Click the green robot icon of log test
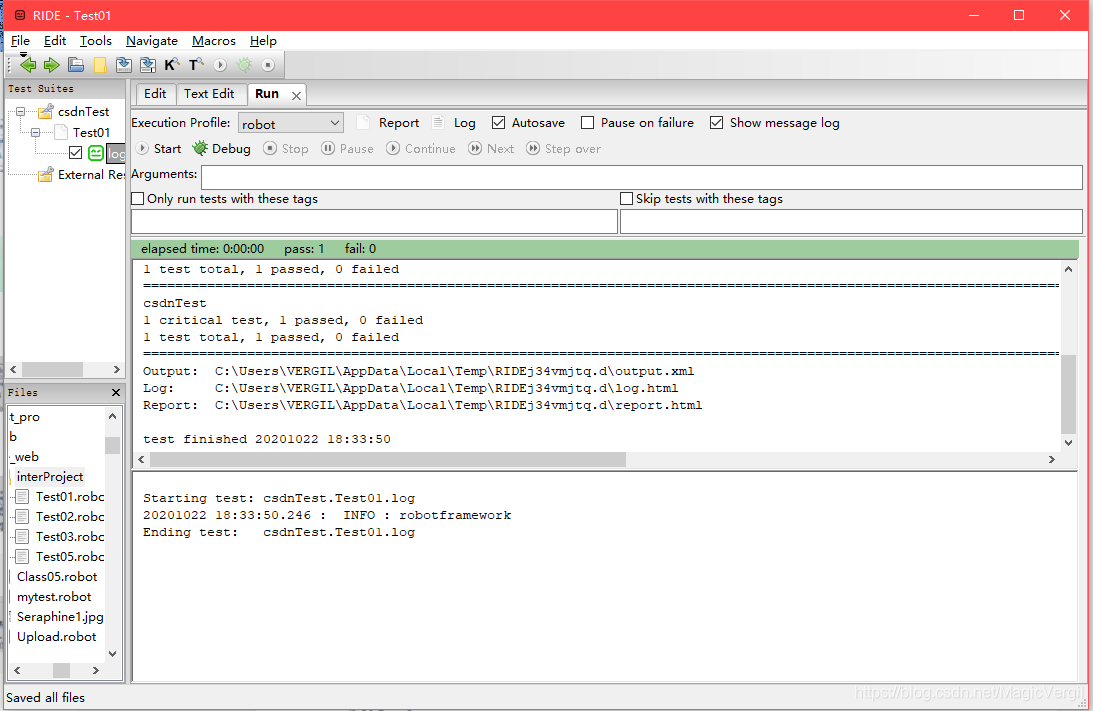This screenshot has height=711, width=1093. click(x=96, y=153)
